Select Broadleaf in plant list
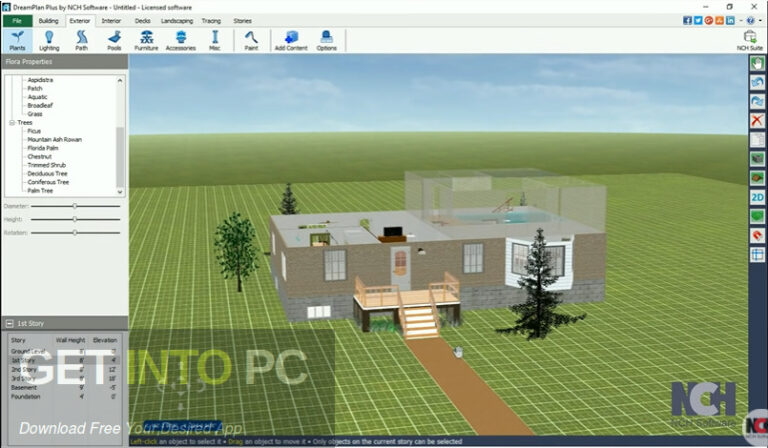 coord(40,105)
